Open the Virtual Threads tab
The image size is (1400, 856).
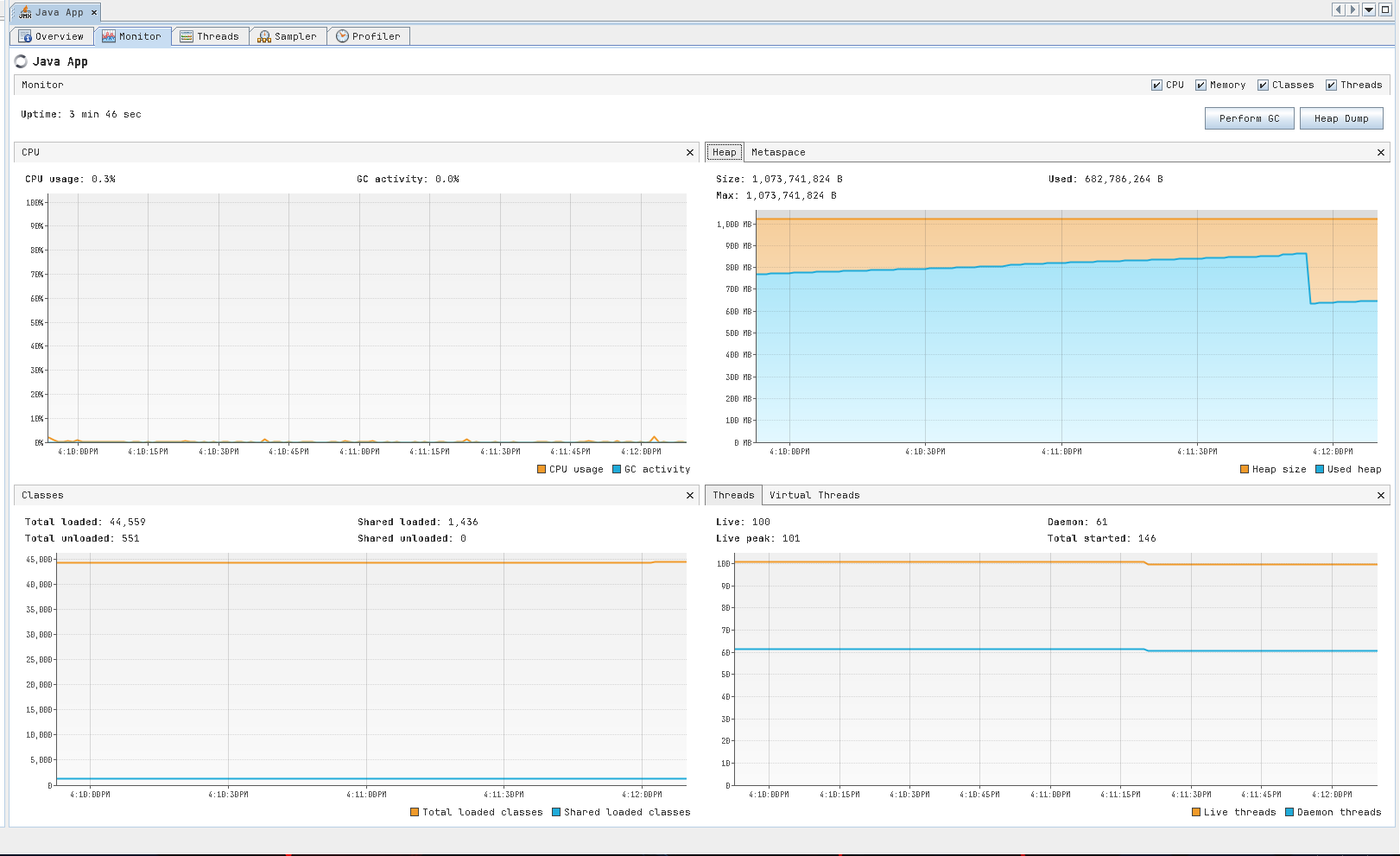pyautogui.click(x=814, y=495)
